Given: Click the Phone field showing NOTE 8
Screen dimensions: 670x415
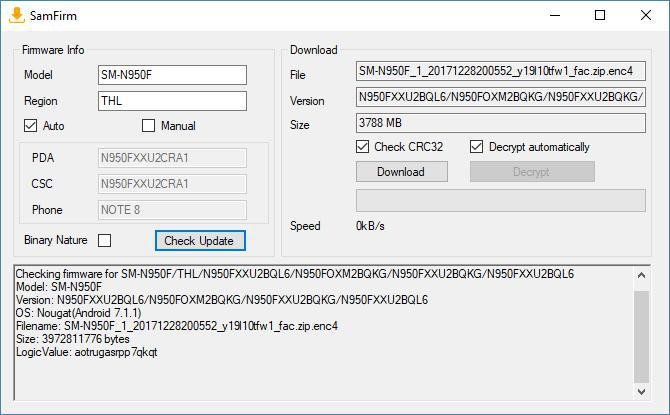Looking at the screenshot, I should [172, 210].
